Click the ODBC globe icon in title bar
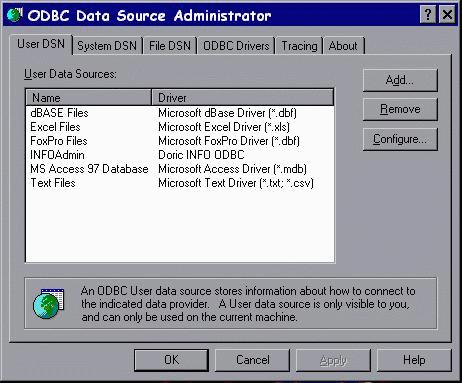This screenshot has height=383, width=462. [15, 15]
